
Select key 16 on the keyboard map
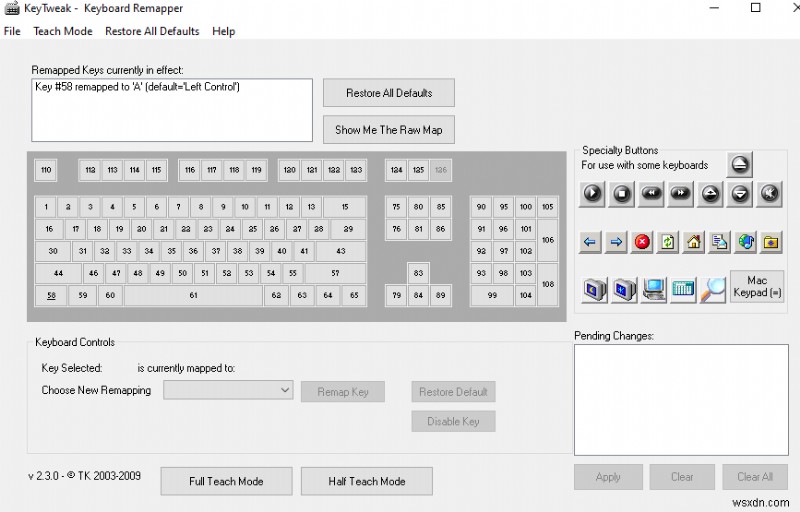pyautogui.click(x=49, y=229)
